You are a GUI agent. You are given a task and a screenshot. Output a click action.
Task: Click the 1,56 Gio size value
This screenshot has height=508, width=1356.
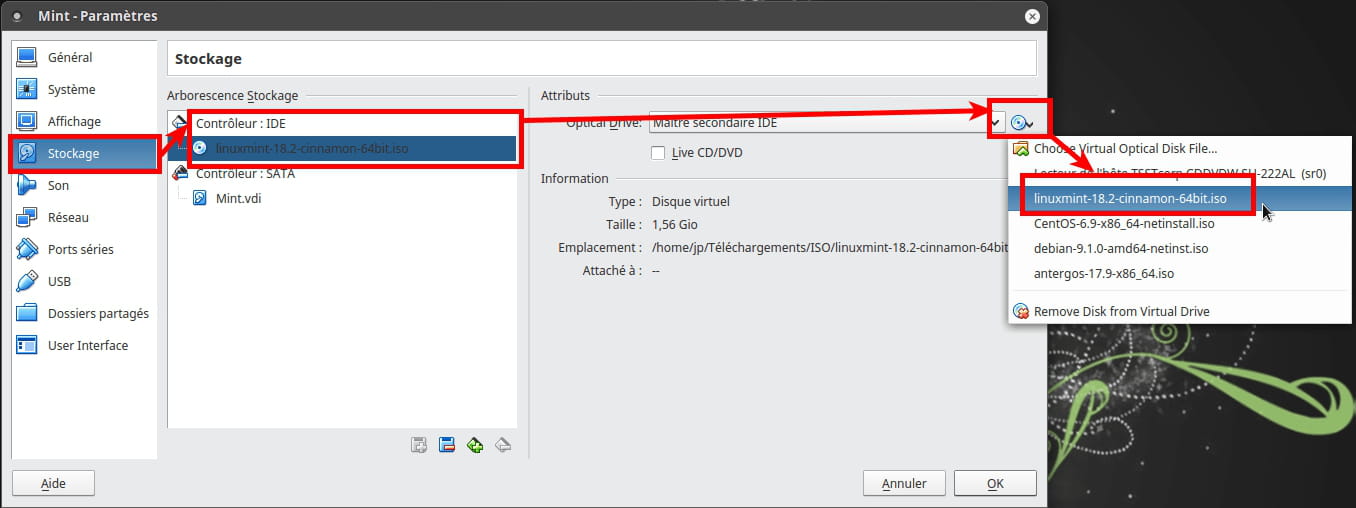point(675,225)
